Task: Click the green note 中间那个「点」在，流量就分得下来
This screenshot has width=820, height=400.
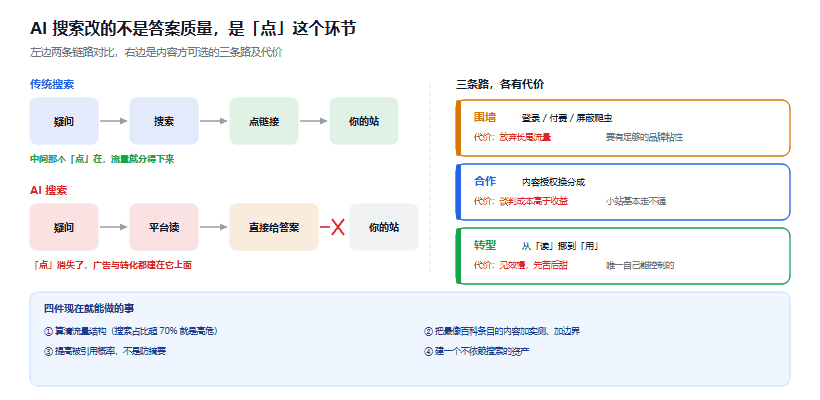Action: 102,159
